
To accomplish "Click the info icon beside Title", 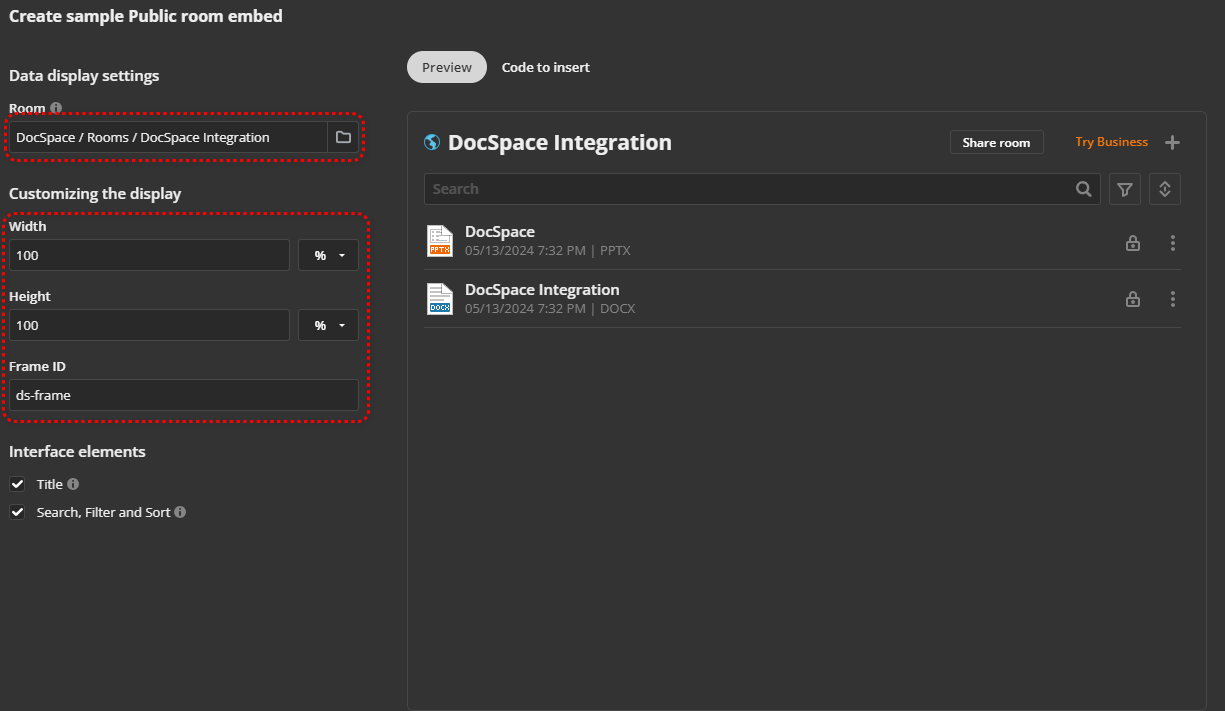I will pos(73,484).
